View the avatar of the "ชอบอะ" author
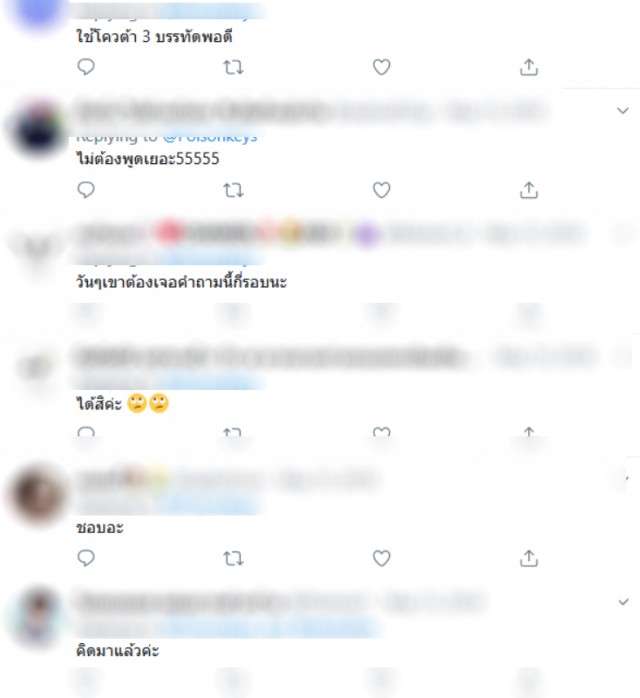The image size is (640, 698). [x=38, y=495]
